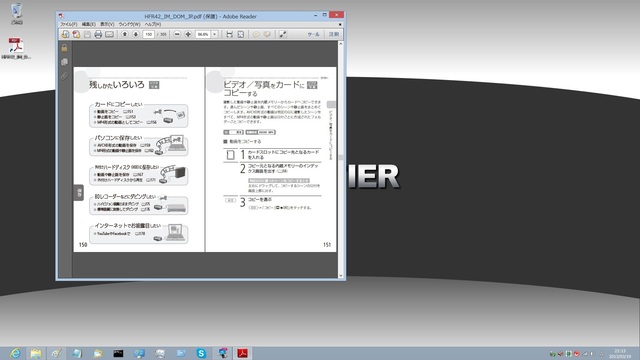Open the 注釈 comments pane button
This screenshot has height=360, width=640.
pyautogui.click(x=334, y=35)
